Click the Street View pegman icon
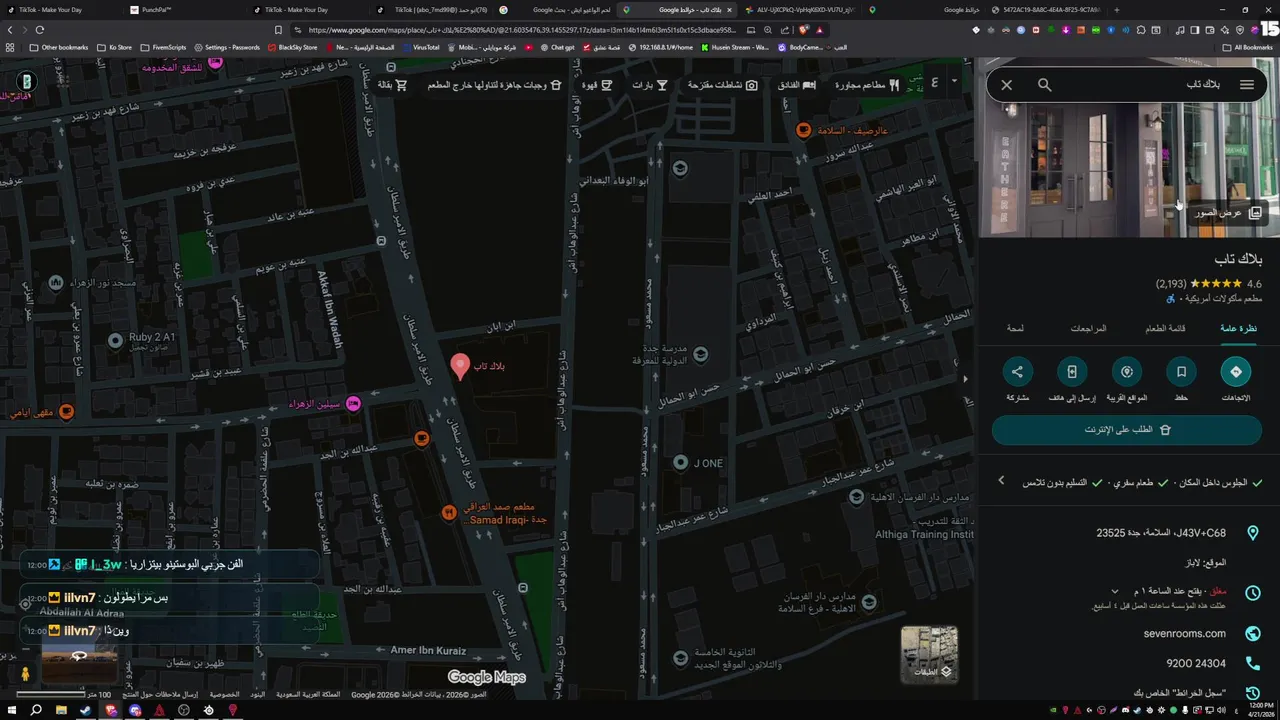 pos(25,675)
